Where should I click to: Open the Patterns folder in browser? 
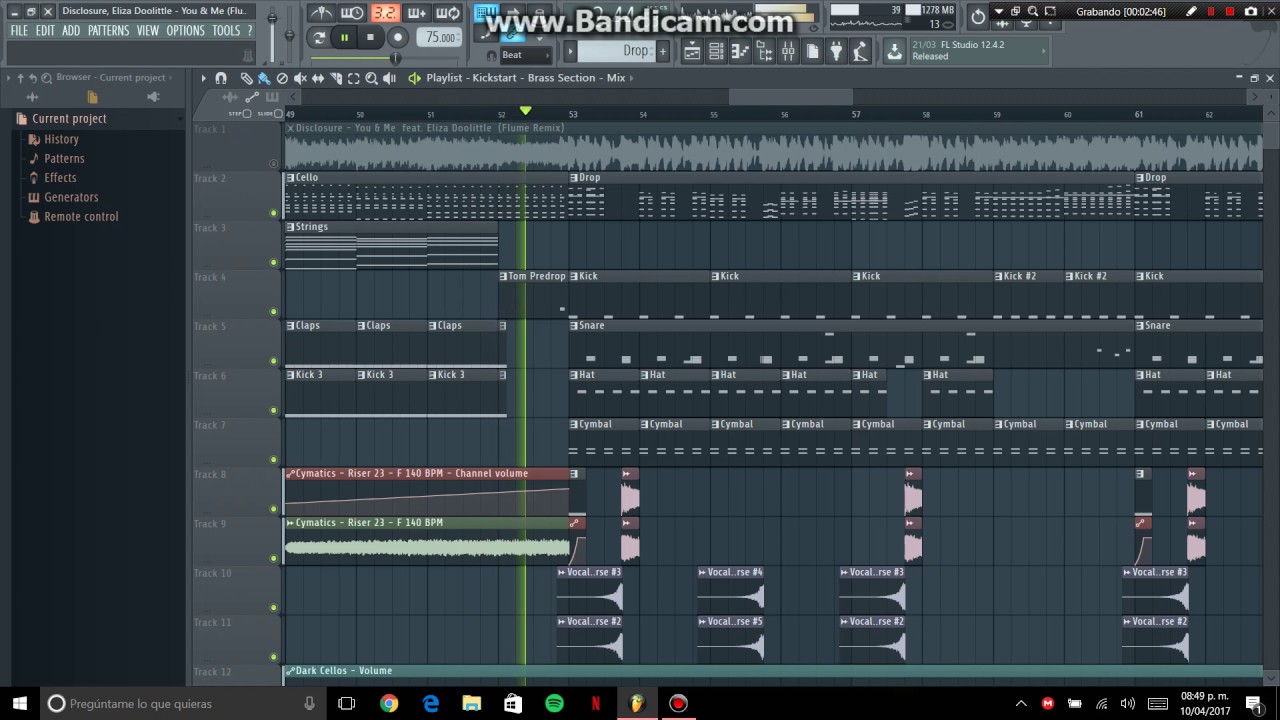pyautogui.click(x=64, y=158)
